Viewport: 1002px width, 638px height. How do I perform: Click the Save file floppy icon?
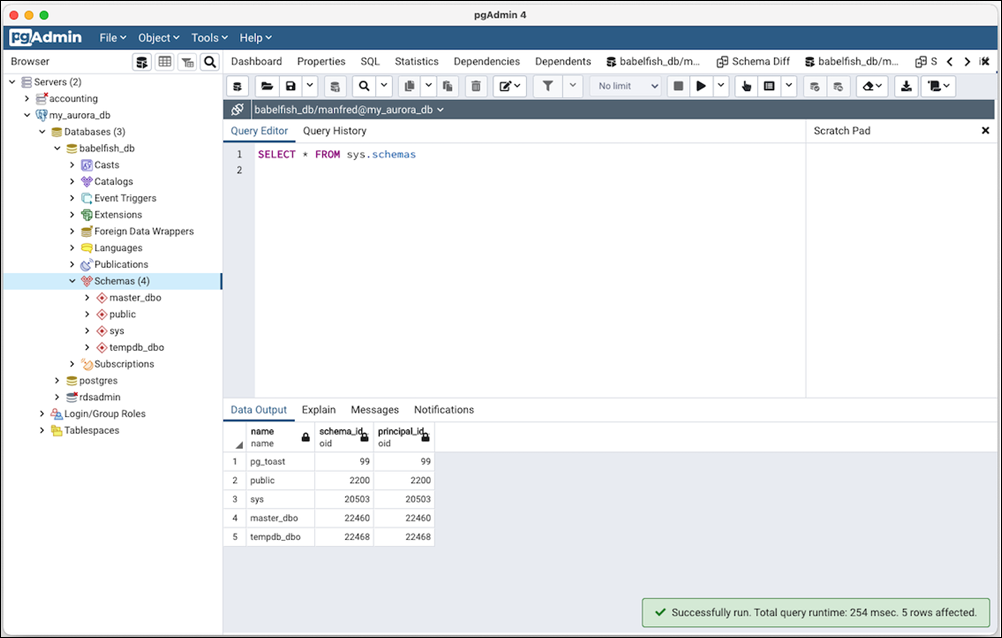tap(290, 87)
